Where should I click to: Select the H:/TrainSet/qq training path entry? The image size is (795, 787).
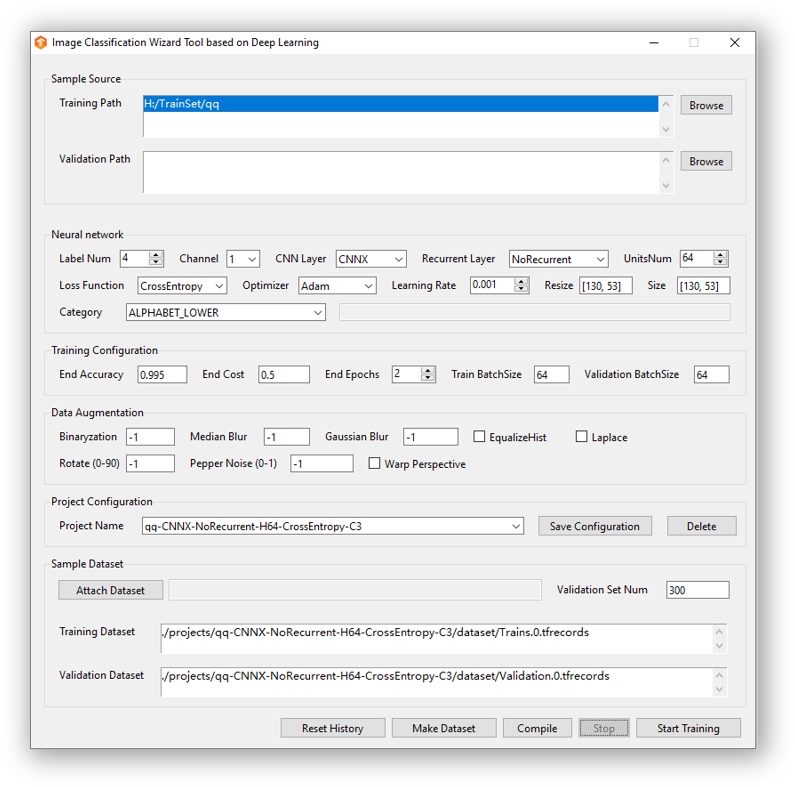coord(401,104)
